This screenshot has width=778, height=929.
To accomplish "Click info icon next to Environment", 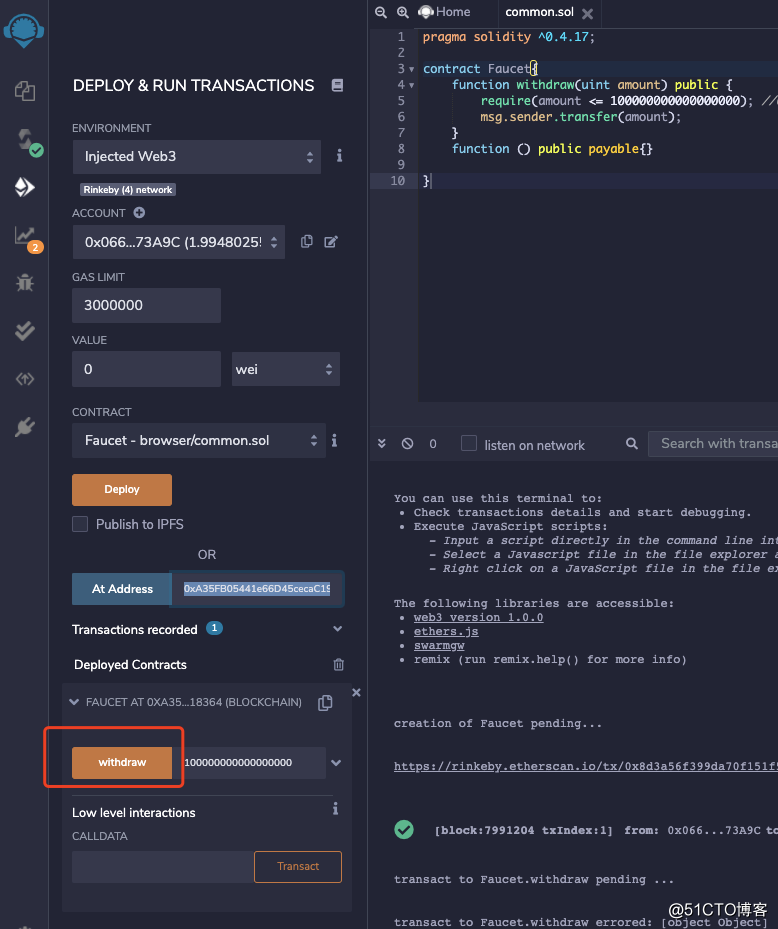I will [x=339, y=156].
